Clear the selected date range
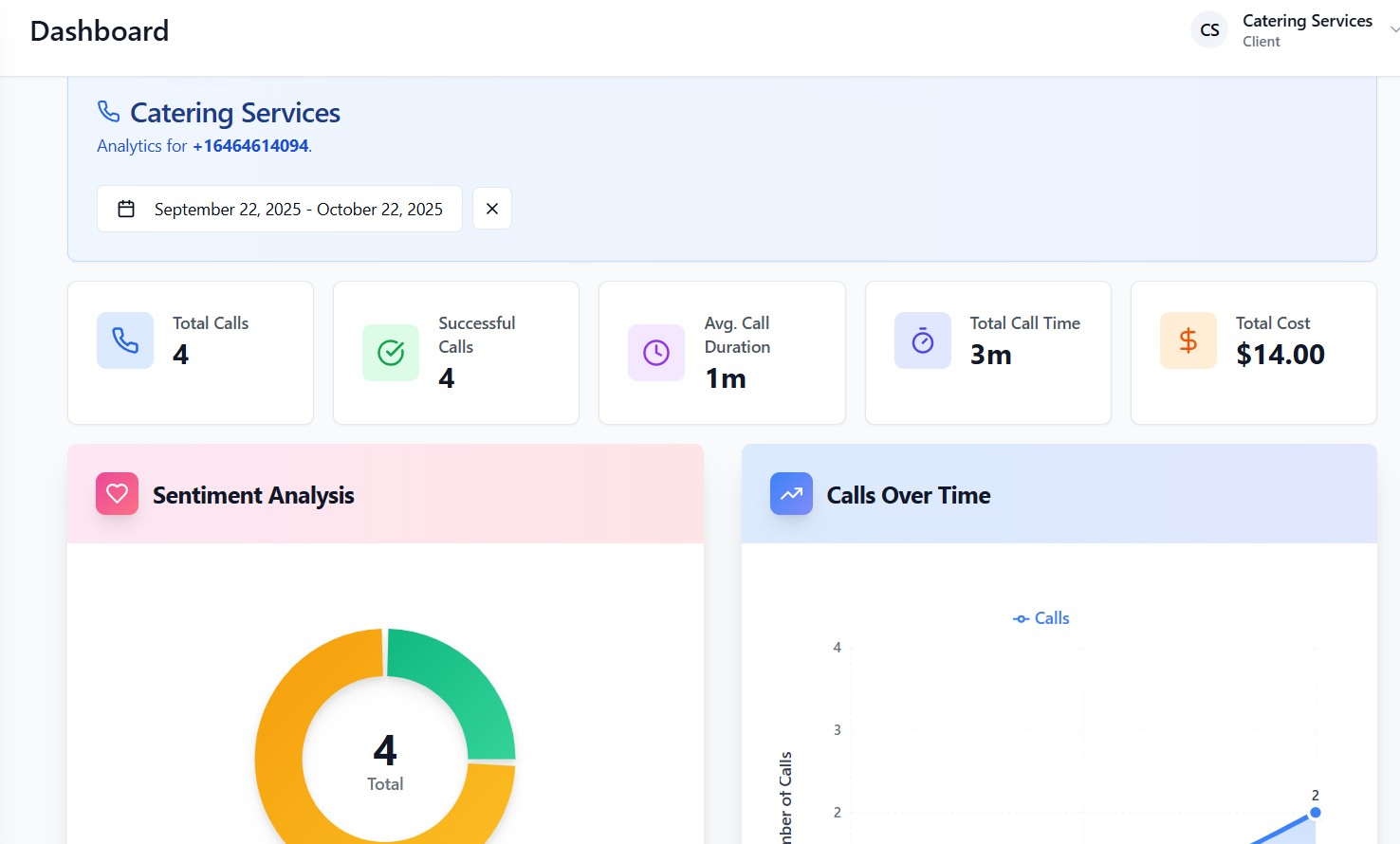This screenshot has width=1400, height=844. coord(491,209)
